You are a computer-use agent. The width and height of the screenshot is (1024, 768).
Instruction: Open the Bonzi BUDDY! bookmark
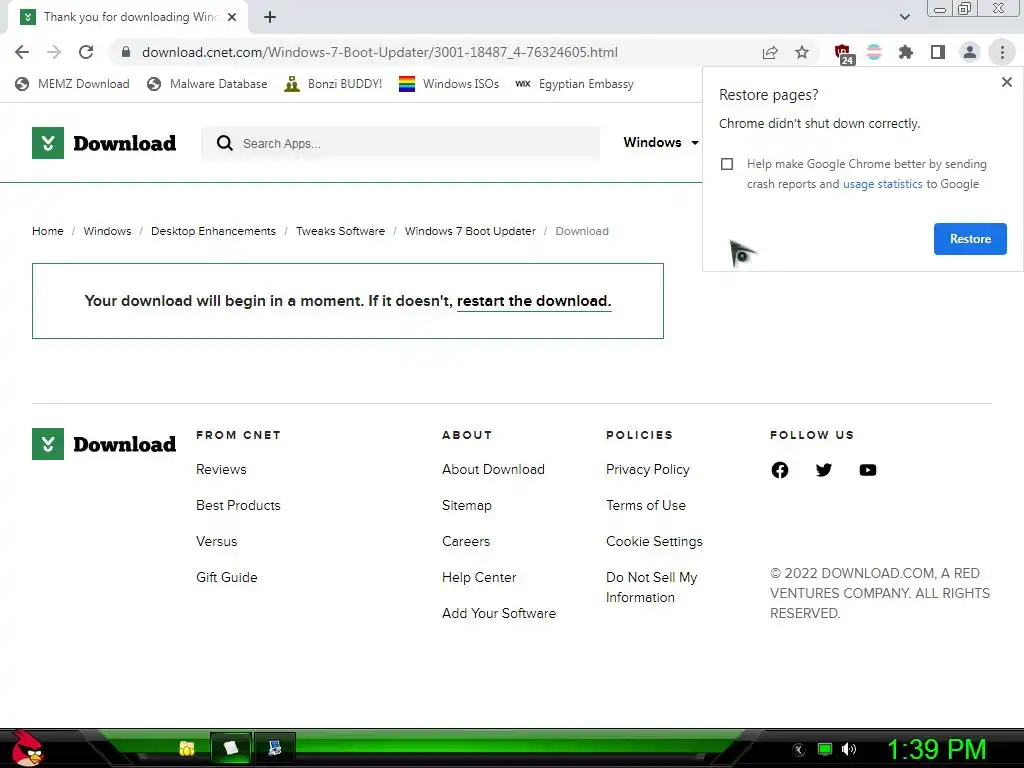[x=333, y=84]
